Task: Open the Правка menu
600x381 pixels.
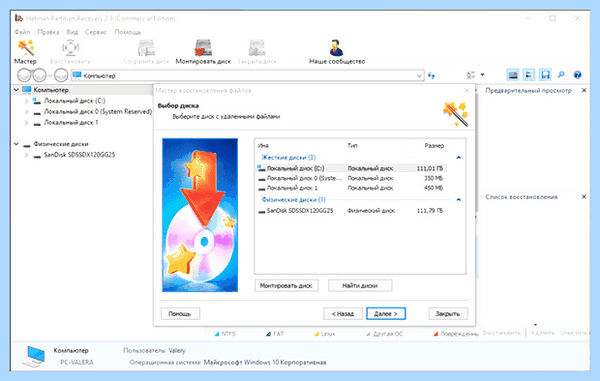Action: tap(48, 32)
